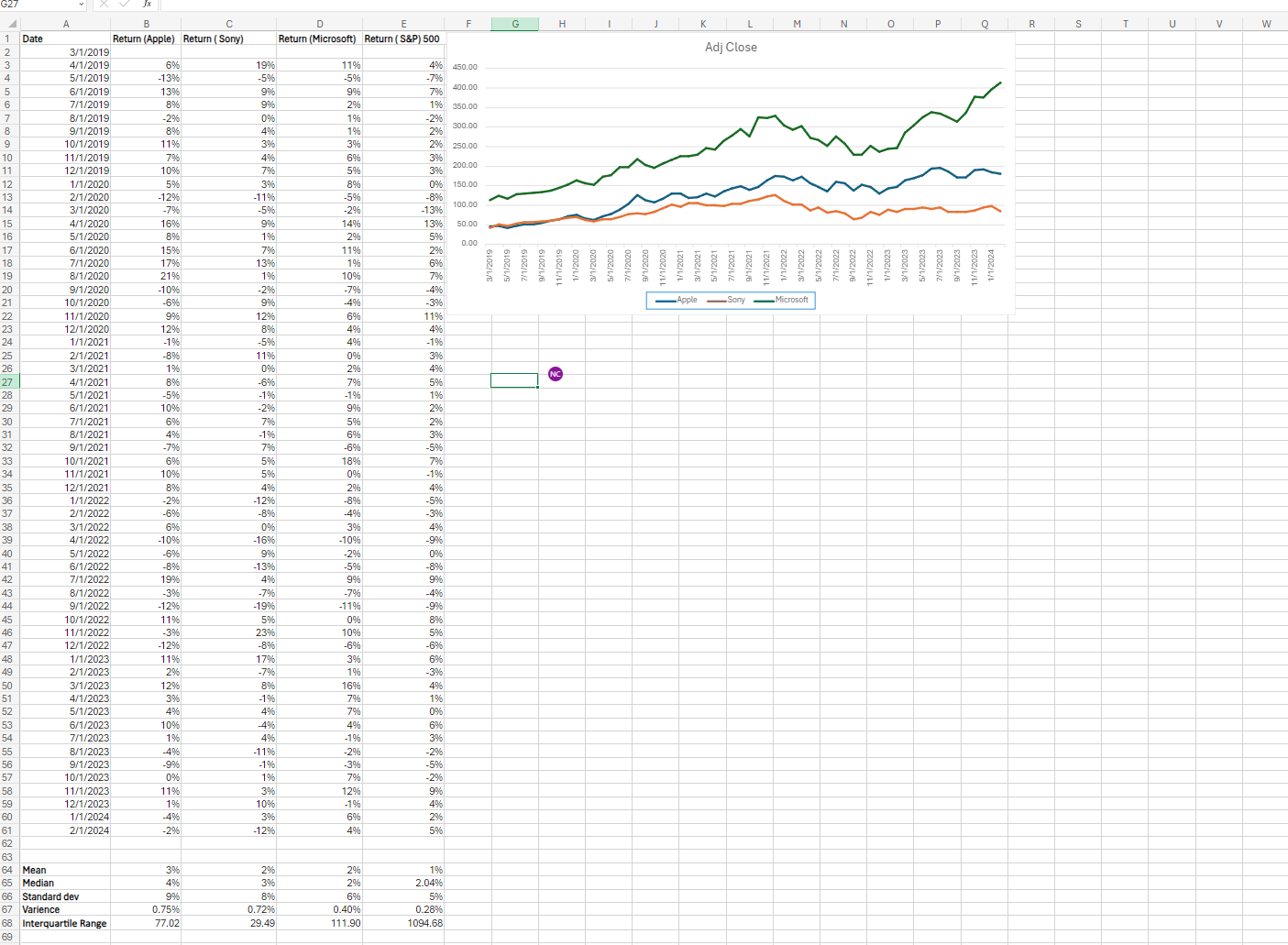This screenshot has height=945, width=1288.
Task: Click the chart title Adj Close
Action: point(731,47)
